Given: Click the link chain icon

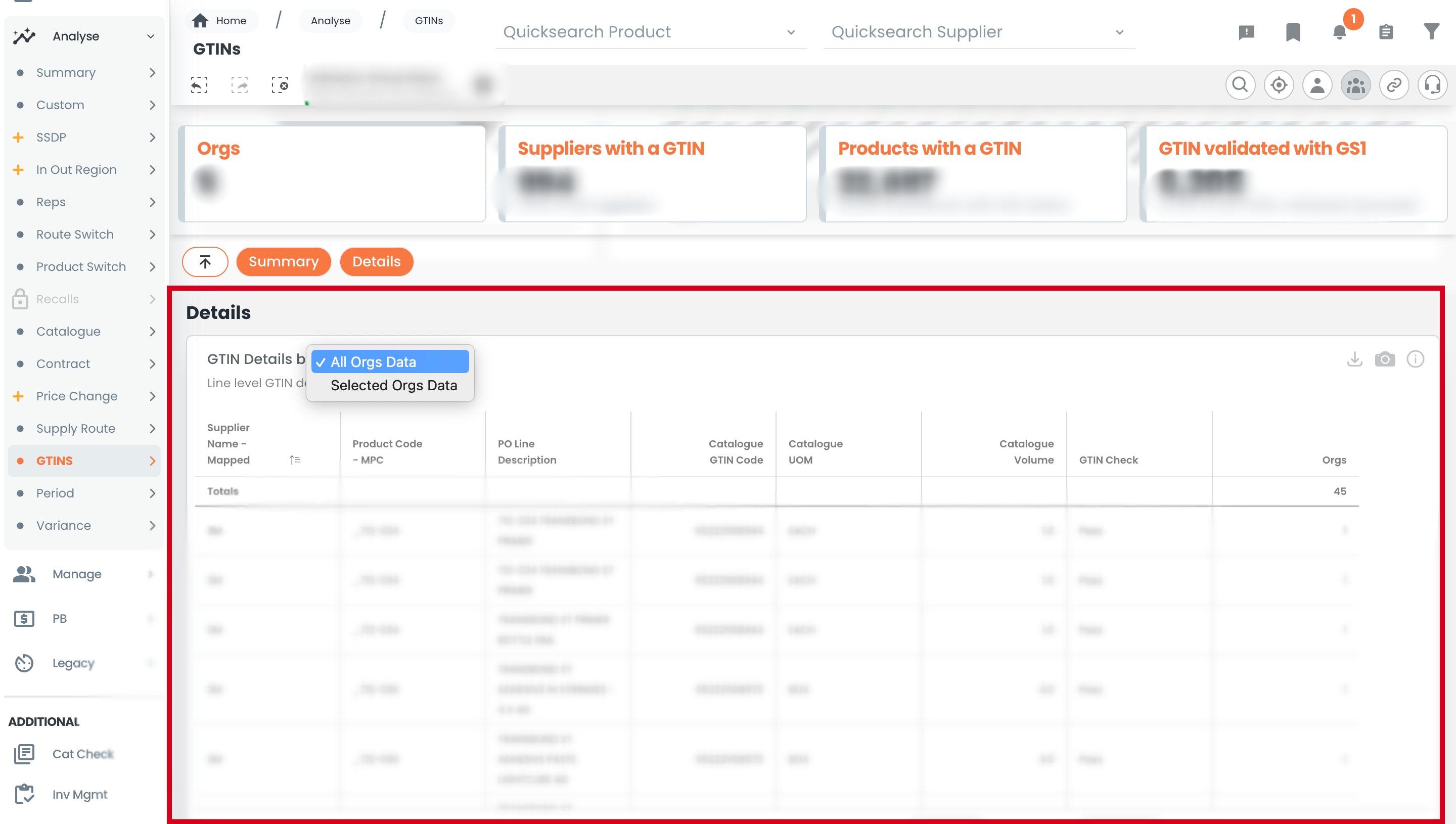Looking at the screenshot, I should click(1394, 85).
